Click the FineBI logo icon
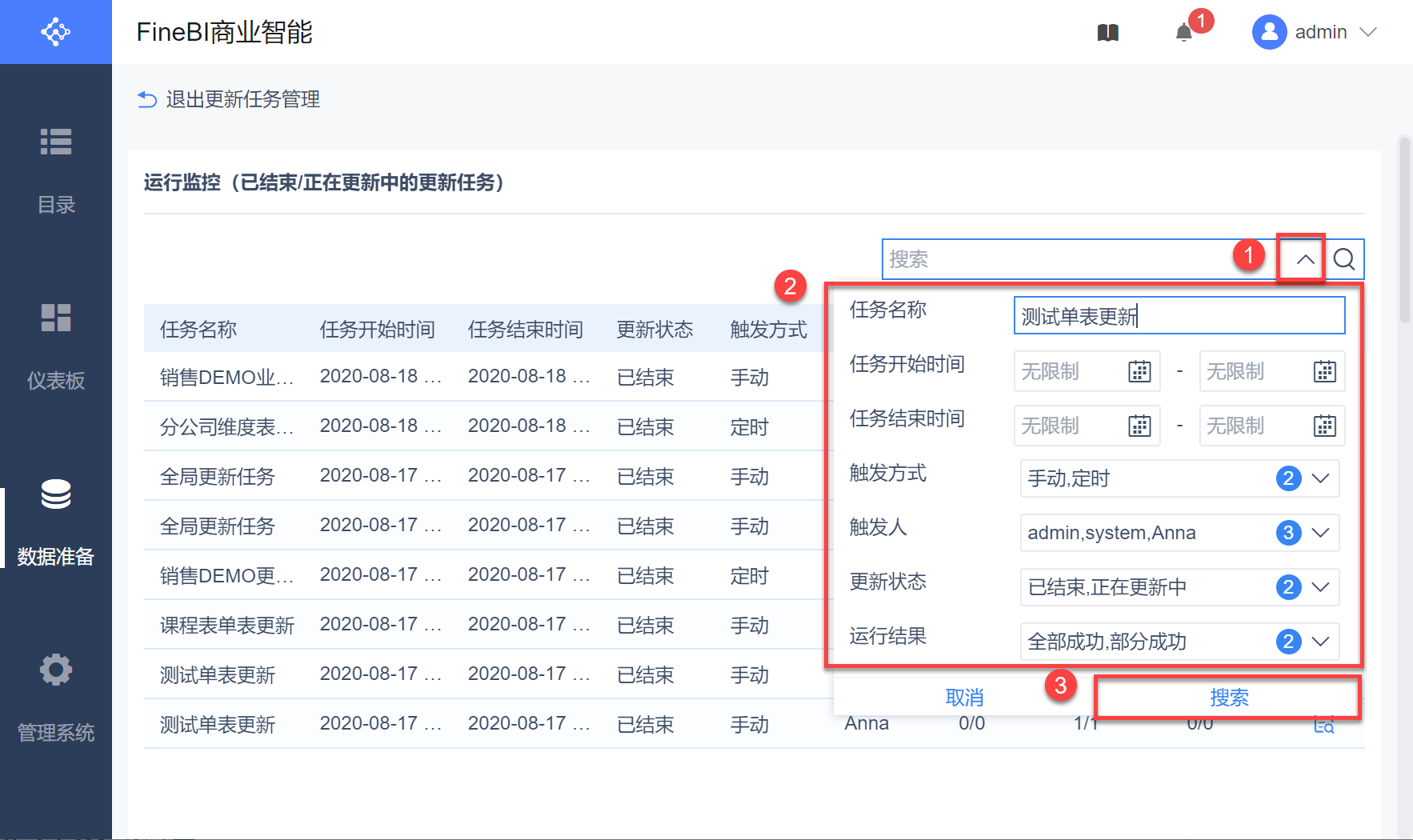 pyautogui.click(x=56, y=32)
